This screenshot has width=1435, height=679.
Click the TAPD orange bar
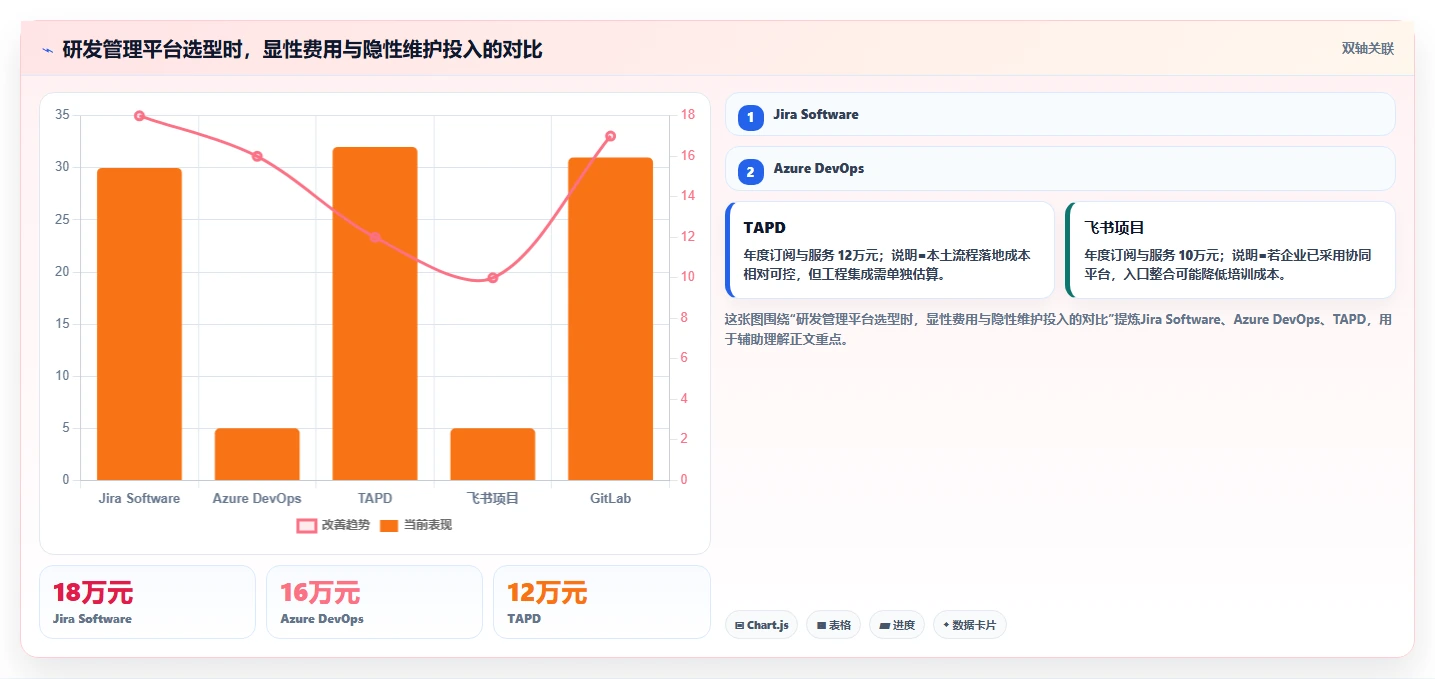375,313
